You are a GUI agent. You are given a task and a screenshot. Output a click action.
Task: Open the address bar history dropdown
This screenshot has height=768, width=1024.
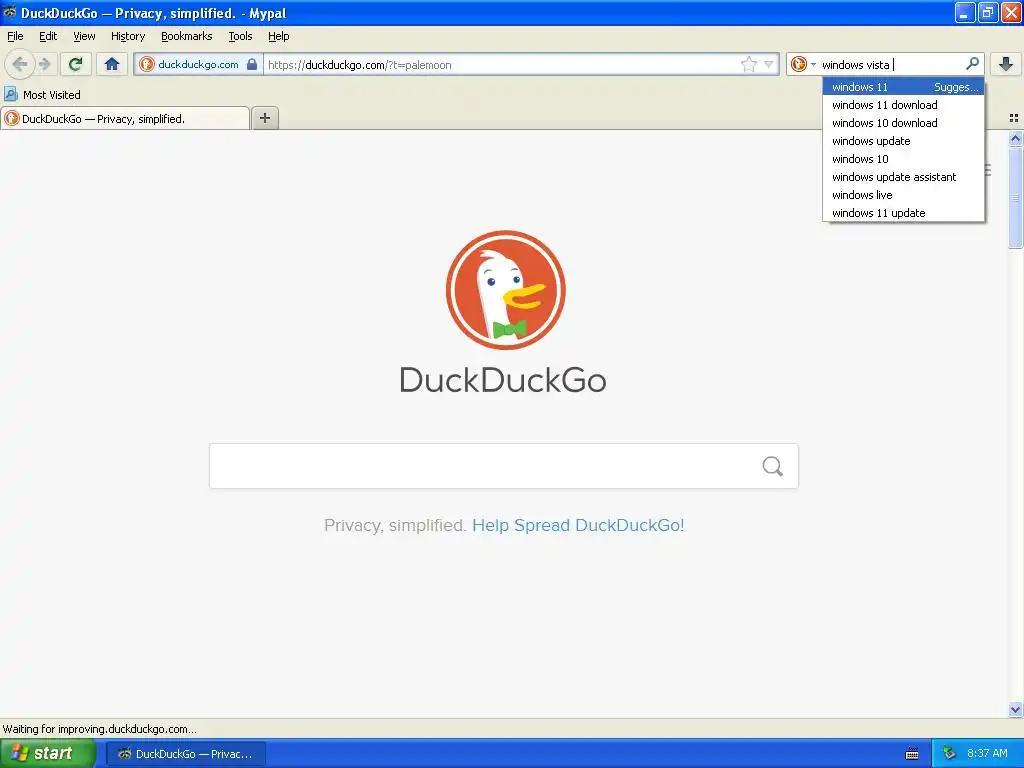coord(769,64)
